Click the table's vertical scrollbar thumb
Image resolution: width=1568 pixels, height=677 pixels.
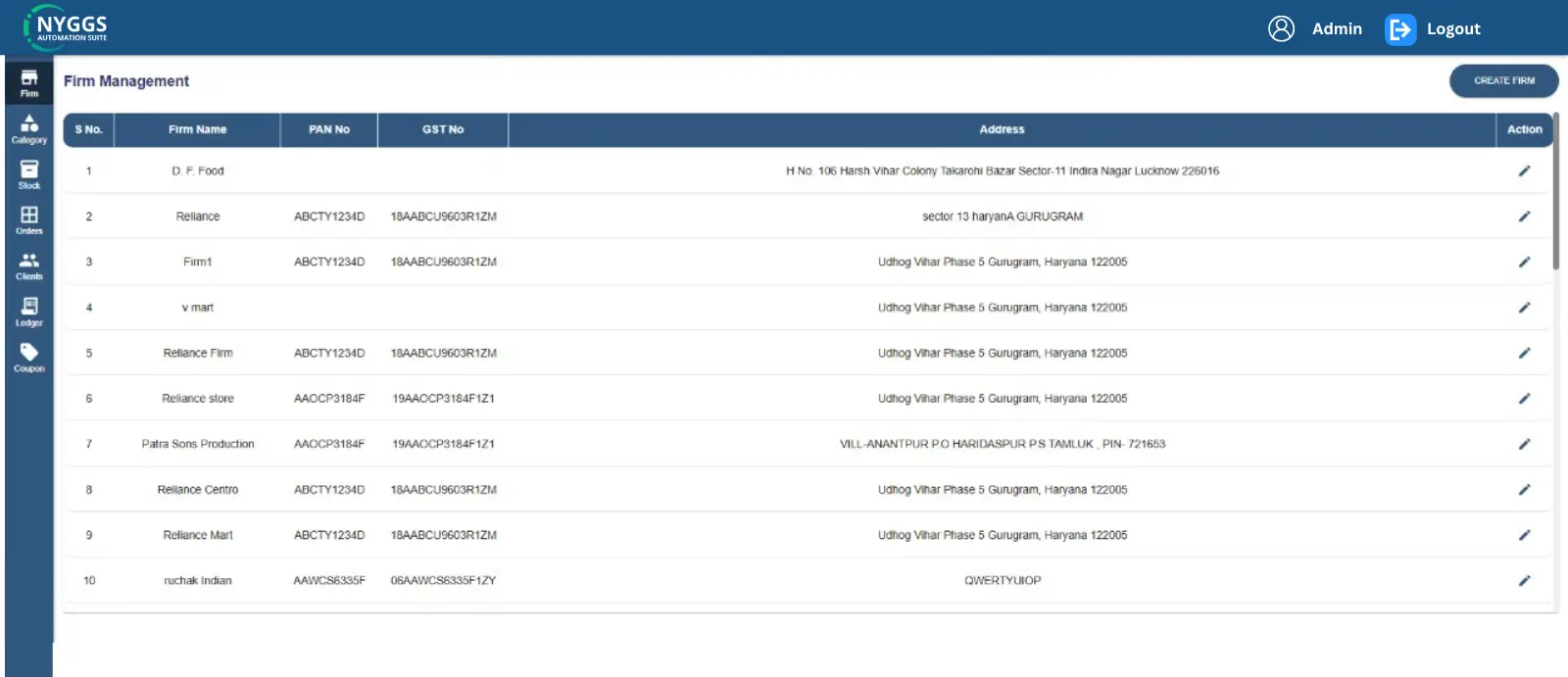[x=1555, y=191]
